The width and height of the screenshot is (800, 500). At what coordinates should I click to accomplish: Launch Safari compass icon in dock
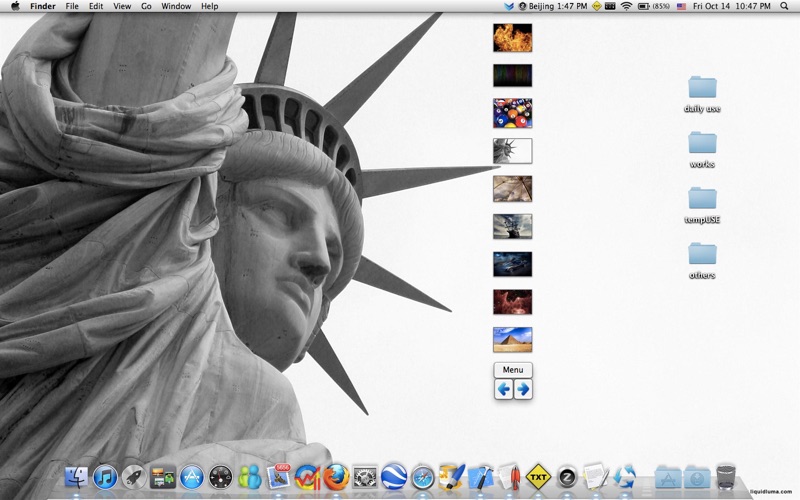tap(423, 478)
